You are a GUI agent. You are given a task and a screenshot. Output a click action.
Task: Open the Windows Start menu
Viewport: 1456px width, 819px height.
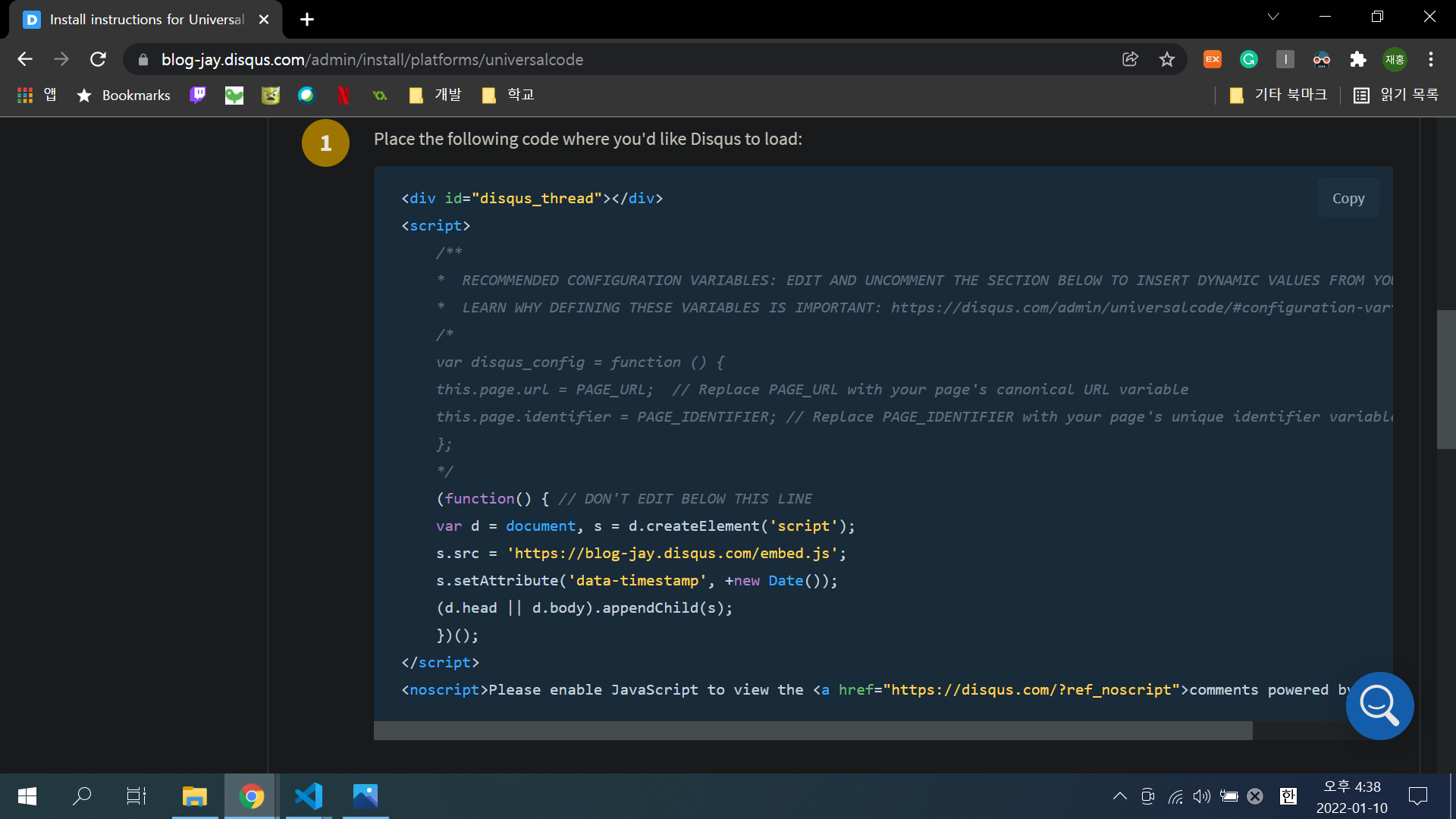coord(27,796)
